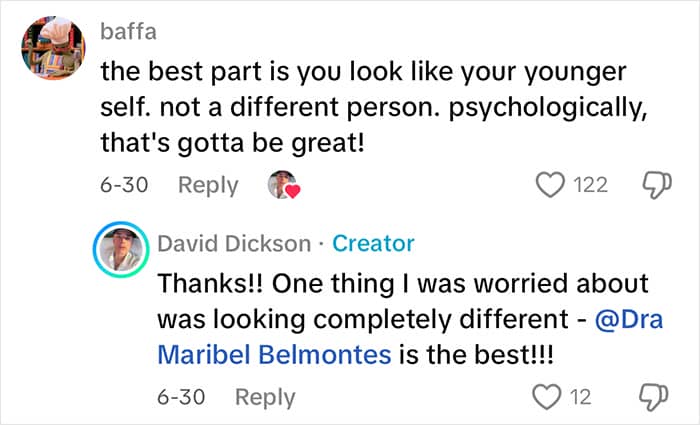Click the 6-30 date under baffa's comment
The height and width of the screenshot is (425, 700).
125,185
